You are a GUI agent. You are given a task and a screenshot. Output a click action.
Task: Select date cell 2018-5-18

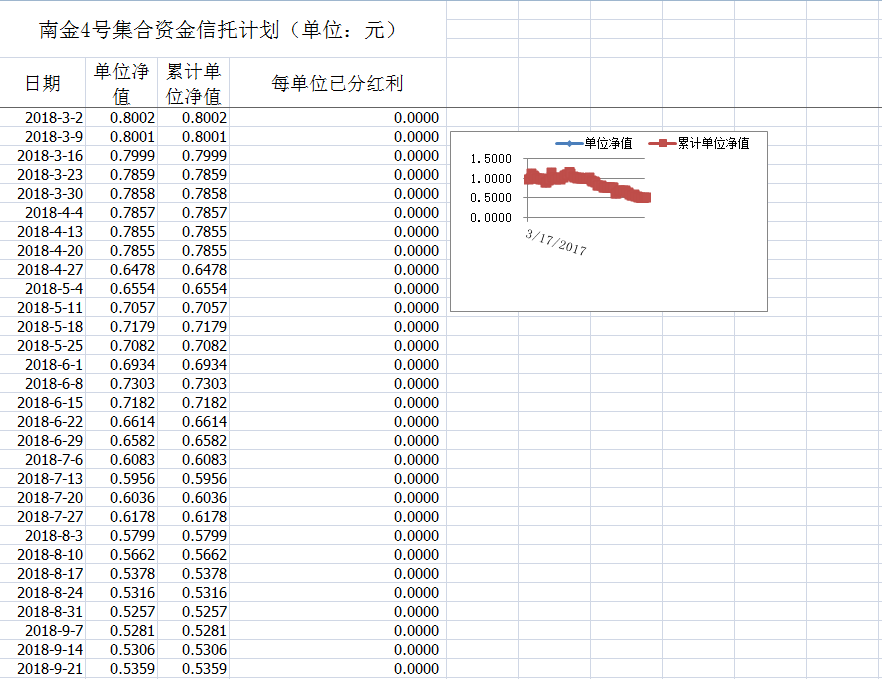point(43,327)
